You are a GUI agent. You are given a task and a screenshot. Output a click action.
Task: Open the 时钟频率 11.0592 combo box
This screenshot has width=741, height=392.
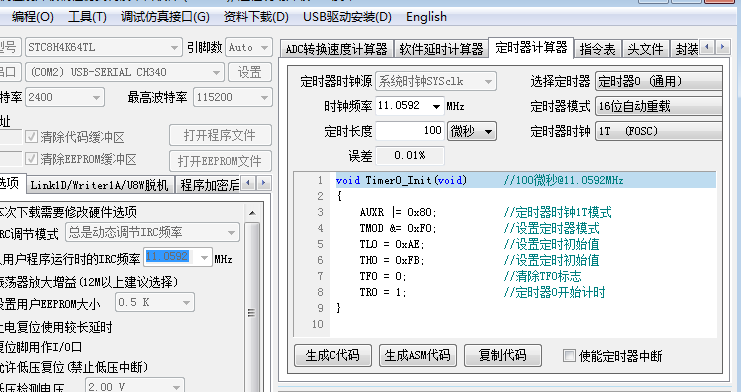410,106
